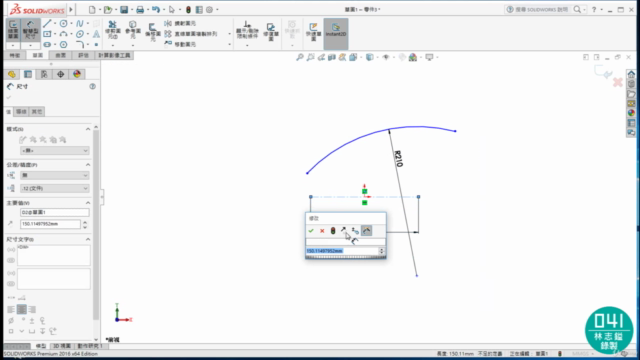
Task: Set dimension text to left justify
Action: (x=11, y=309)
